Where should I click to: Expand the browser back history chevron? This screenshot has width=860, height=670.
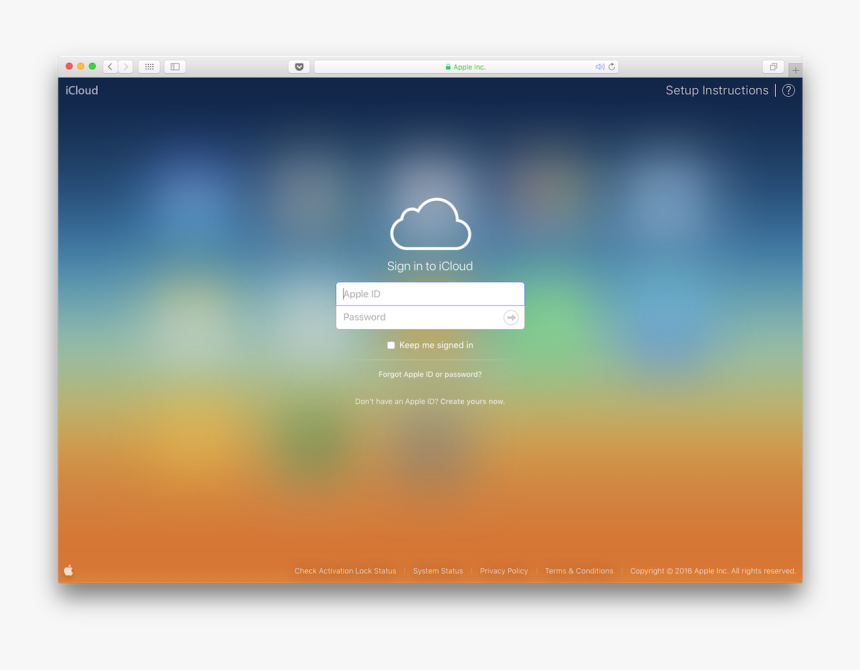tap(108, 66)
